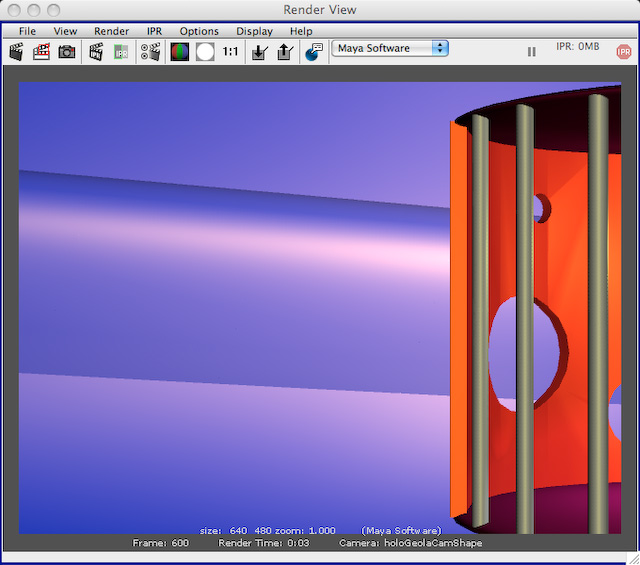Toggle the alpha channel display

205,51
